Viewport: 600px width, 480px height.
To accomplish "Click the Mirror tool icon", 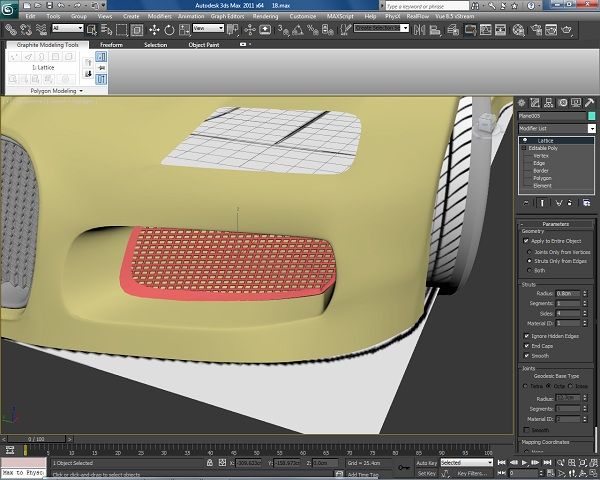I will coord(420,29).
